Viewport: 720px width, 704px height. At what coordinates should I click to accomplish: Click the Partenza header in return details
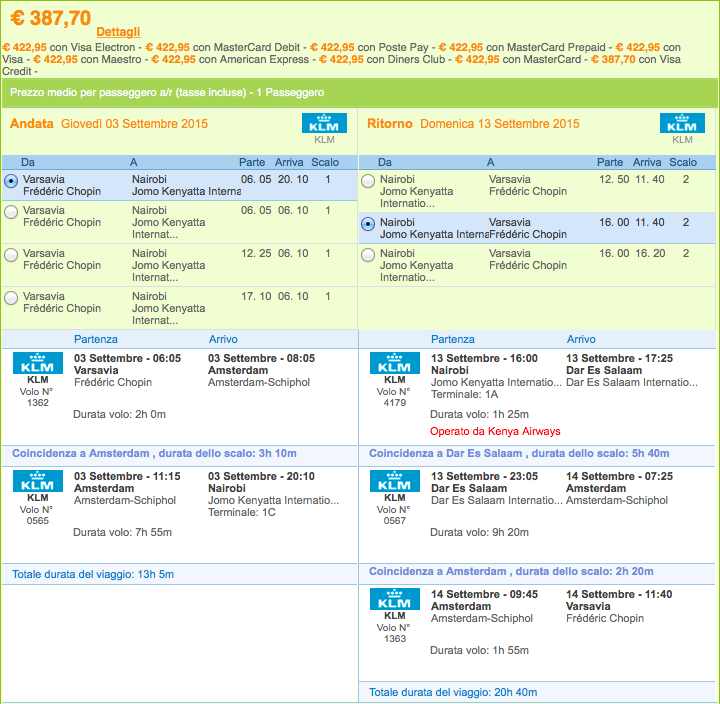click(452, 339)
